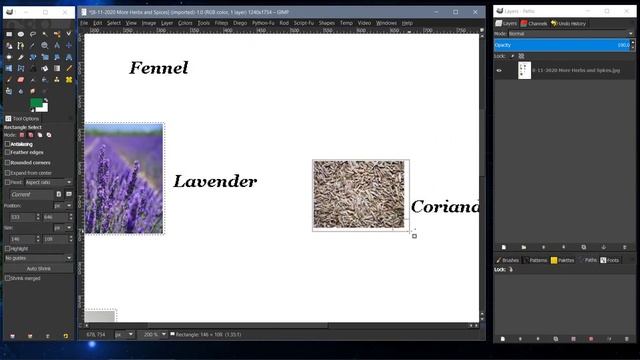
Task: Set selection mode to Add
Action: coord(31,135)
